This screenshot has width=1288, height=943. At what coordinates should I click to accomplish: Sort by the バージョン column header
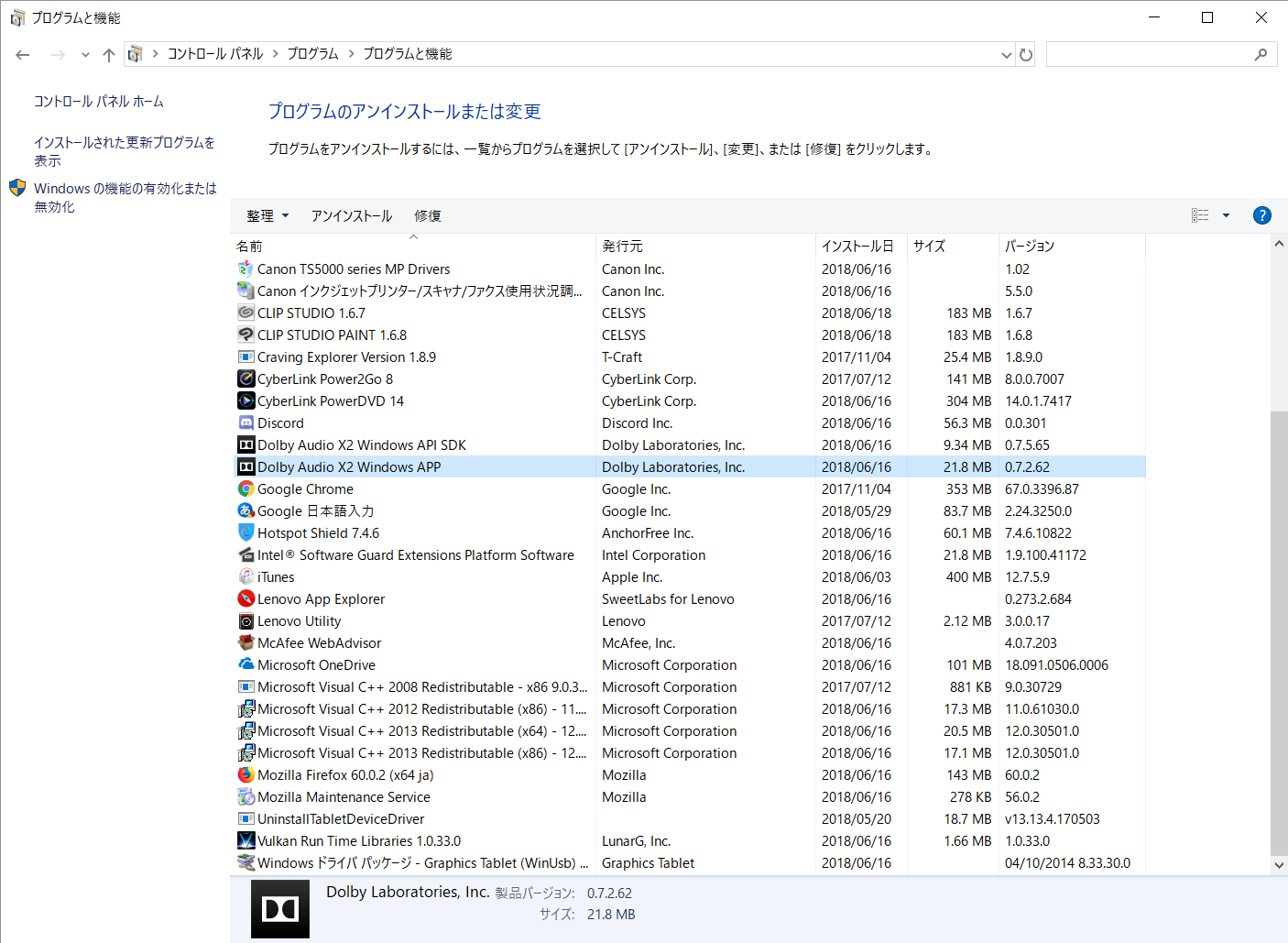click(x=1072, y=246)
